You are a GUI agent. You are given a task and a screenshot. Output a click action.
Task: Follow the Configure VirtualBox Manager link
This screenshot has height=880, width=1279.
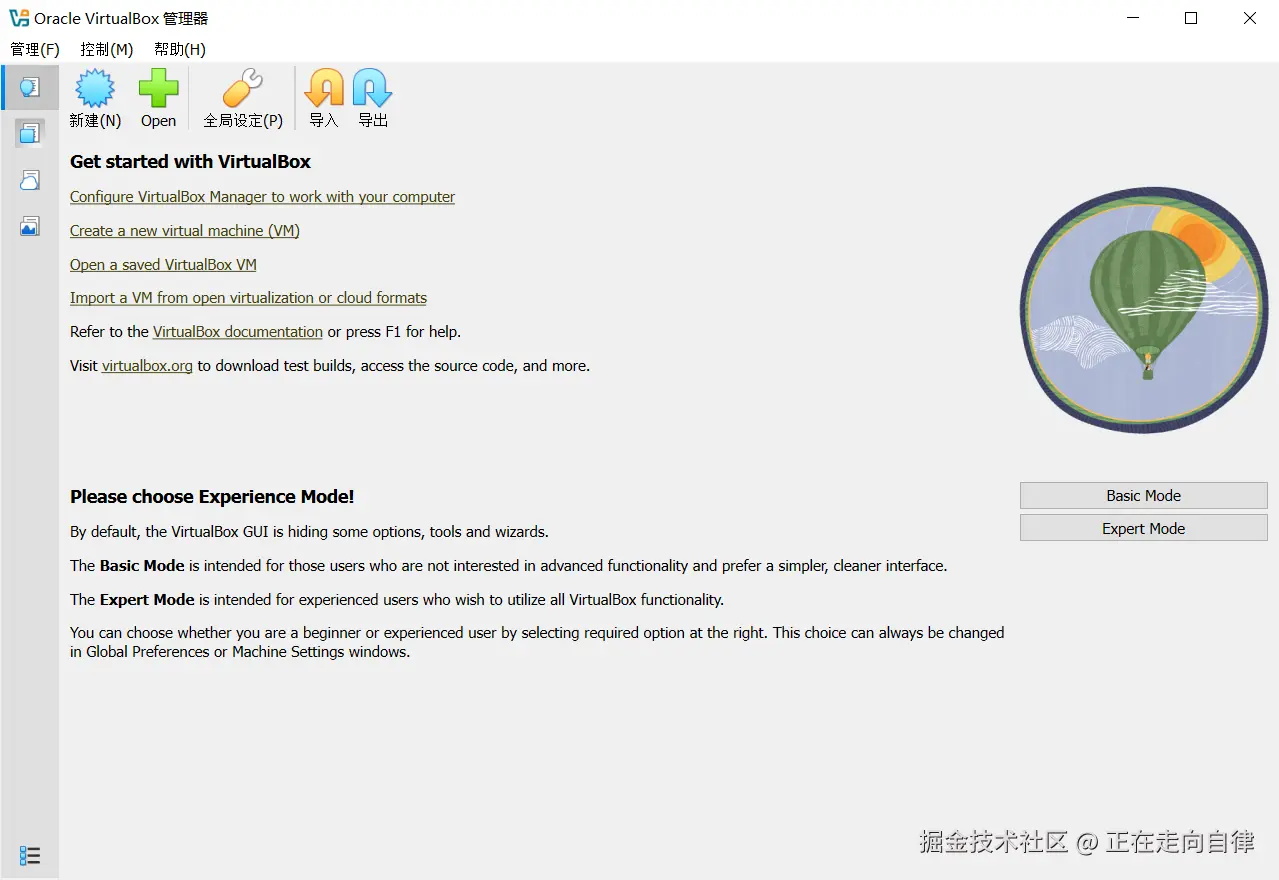262,197
